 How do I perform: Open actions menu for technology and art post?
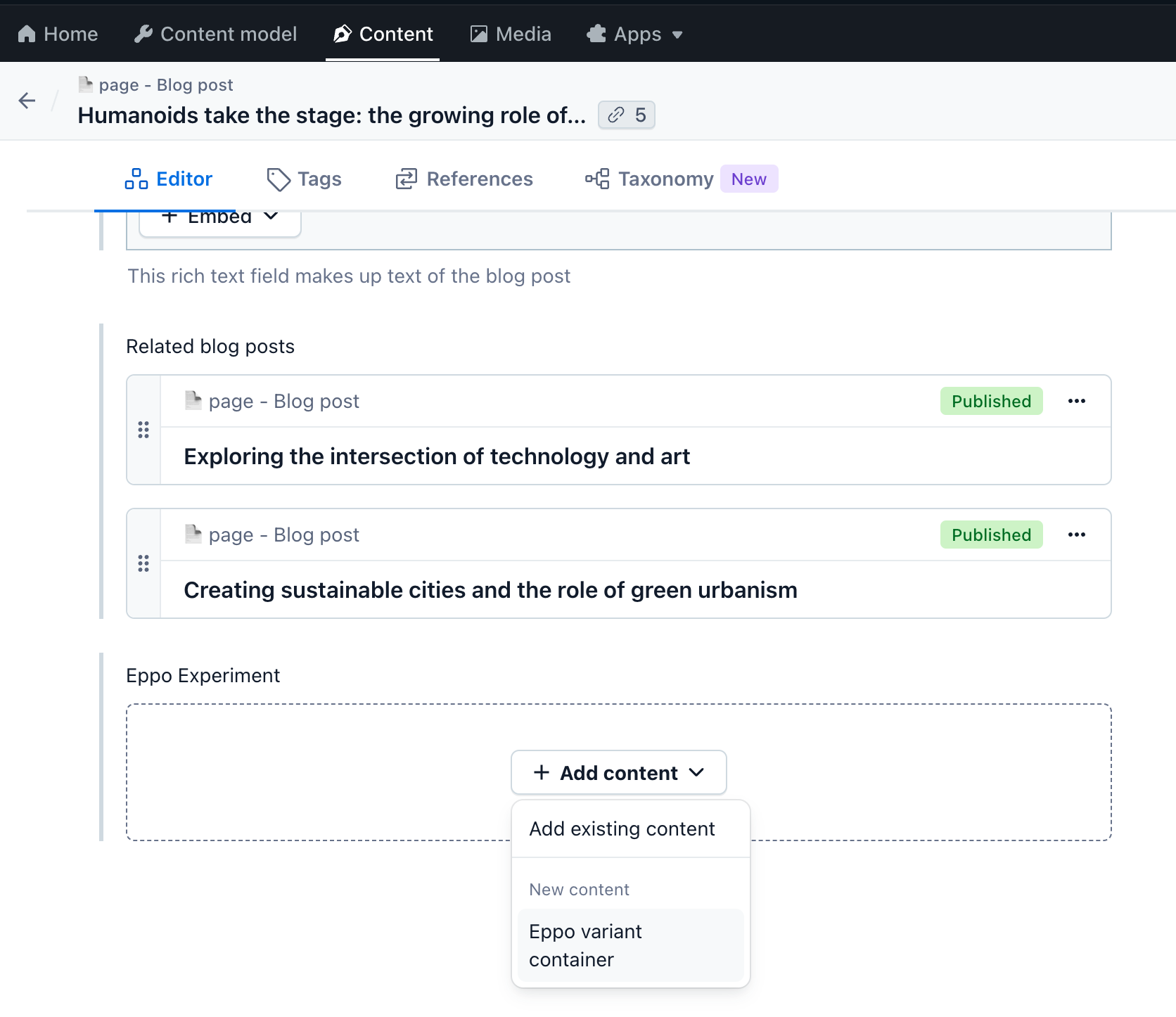tap(1076, 401)
